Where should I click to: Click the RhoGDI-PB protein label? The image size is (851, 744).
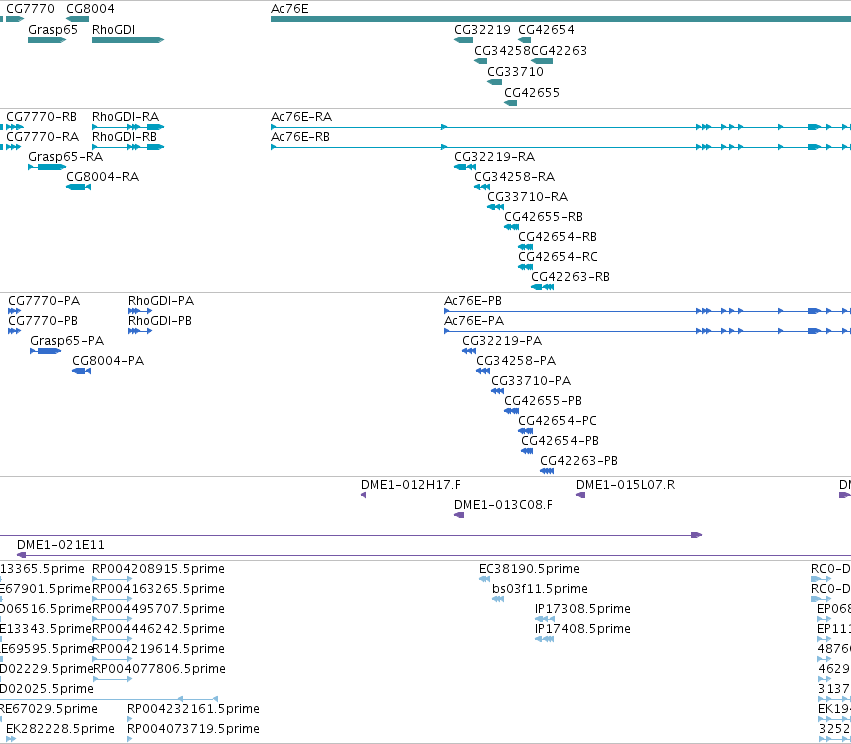(x=160, y=321)
